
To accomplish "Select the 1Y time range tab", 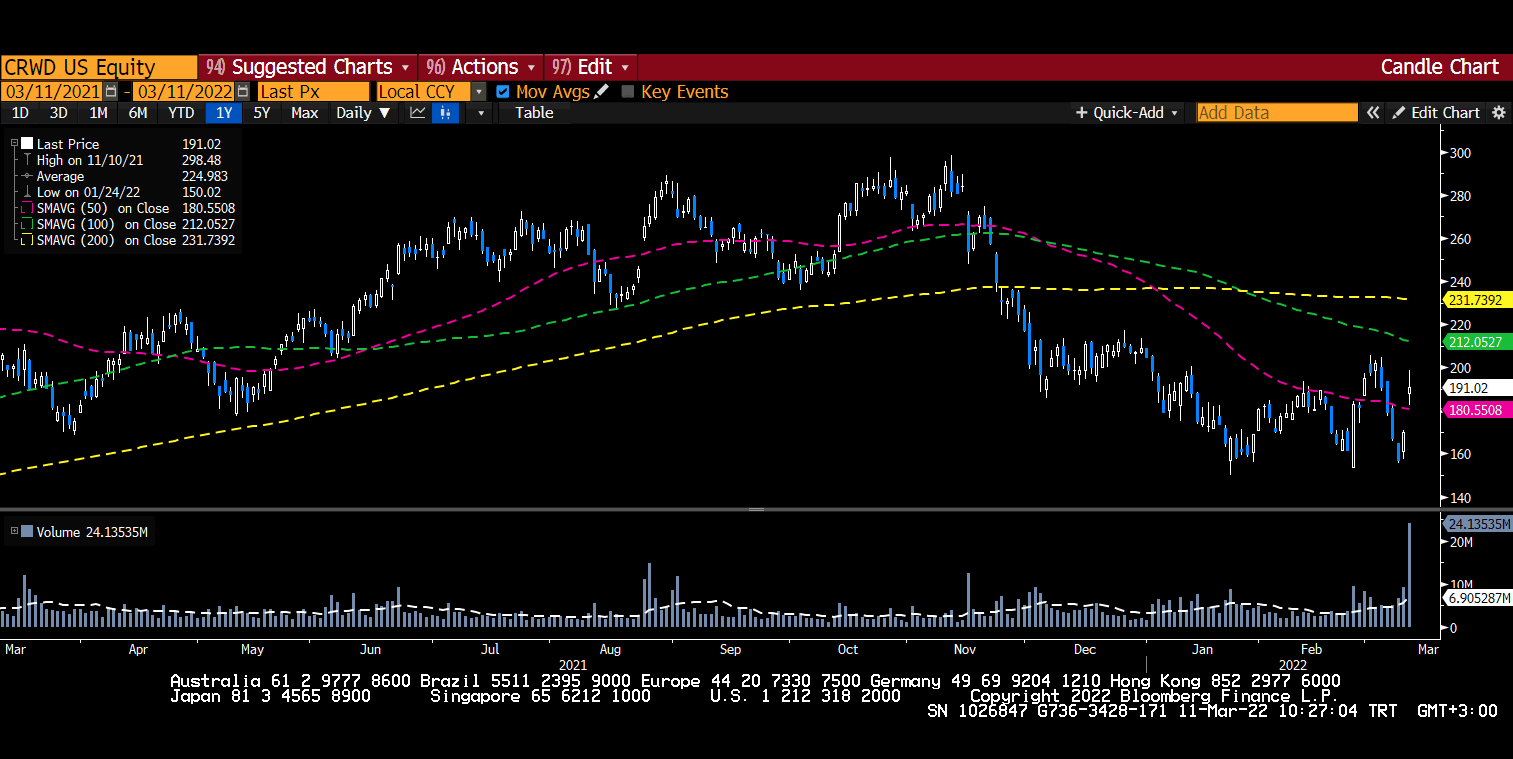I will pos(224,113).
